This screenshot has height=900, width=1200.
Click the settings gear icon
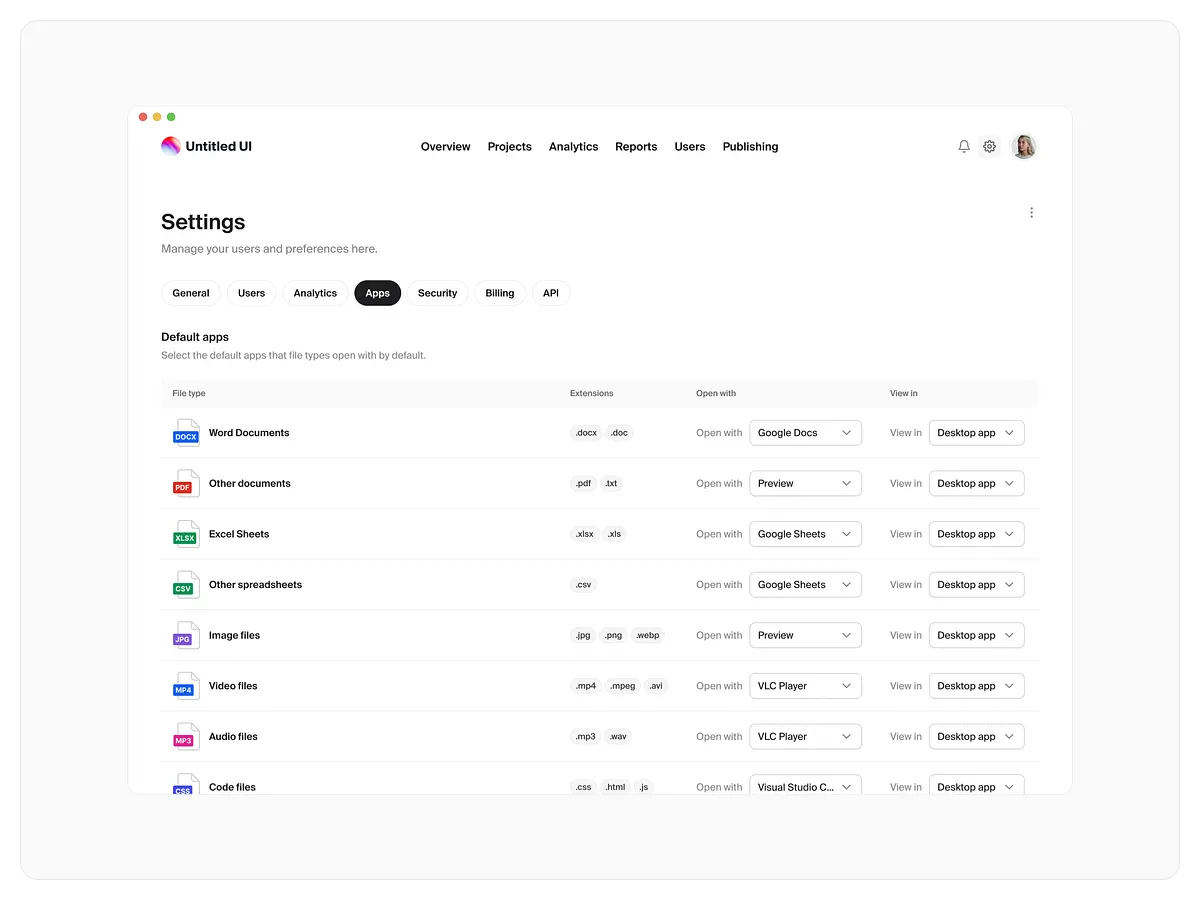[x=989, y=146]
